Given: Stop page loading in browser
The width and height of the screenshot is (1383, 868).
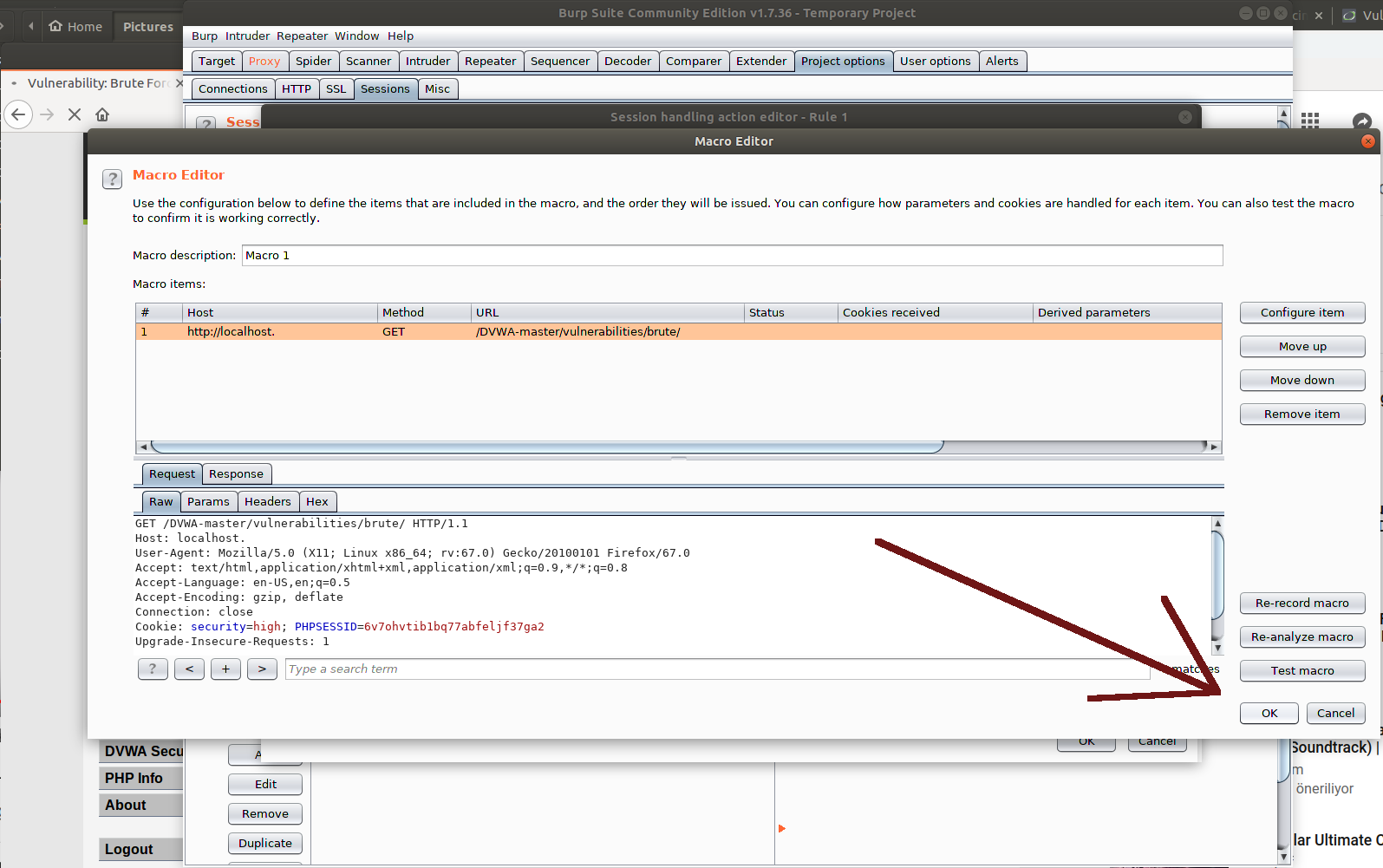Looking at the screenshot, I should coord(75,114).
